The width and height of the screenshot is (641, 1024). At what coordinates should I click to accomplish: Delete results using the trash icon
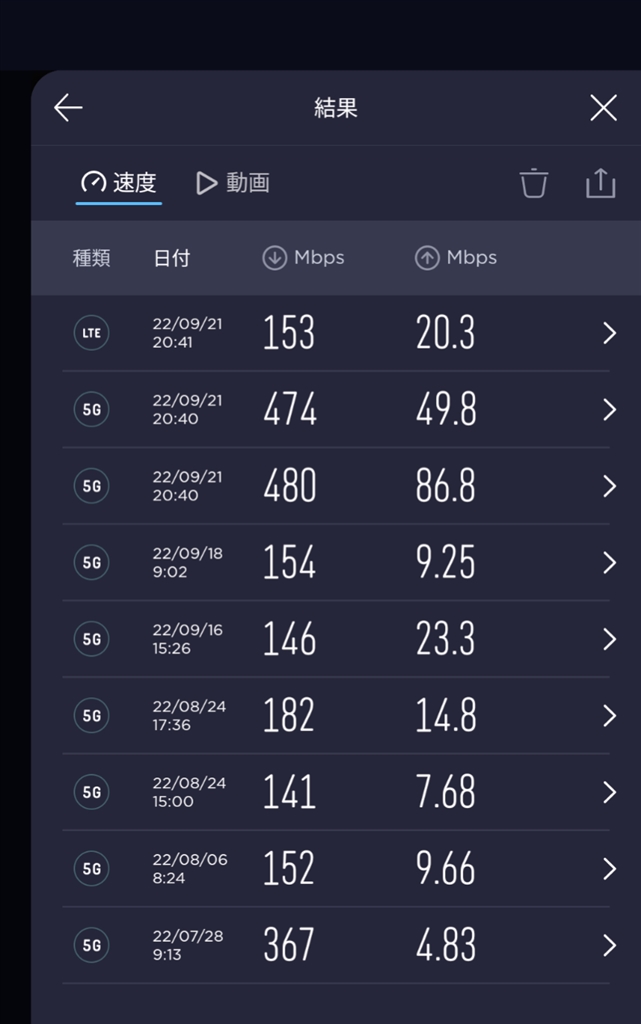point(534,183)
